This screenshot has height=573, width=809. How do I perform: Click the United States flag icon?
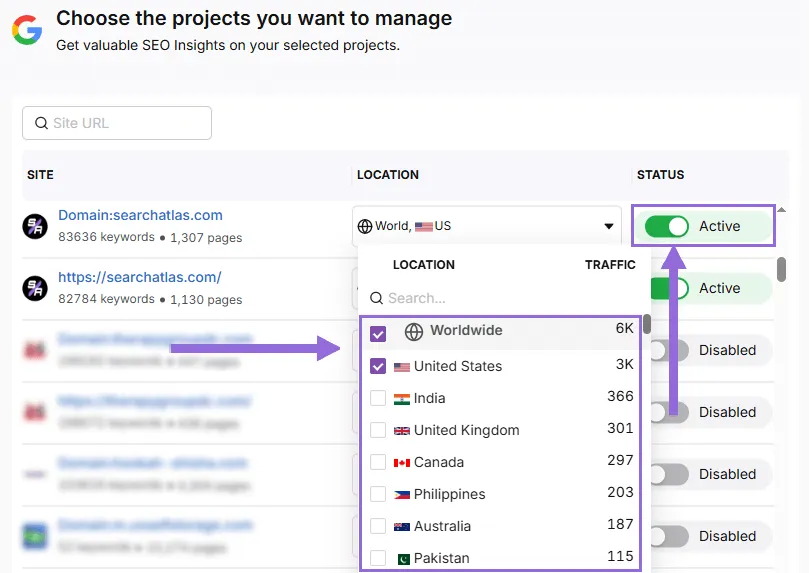coord(402,367)
